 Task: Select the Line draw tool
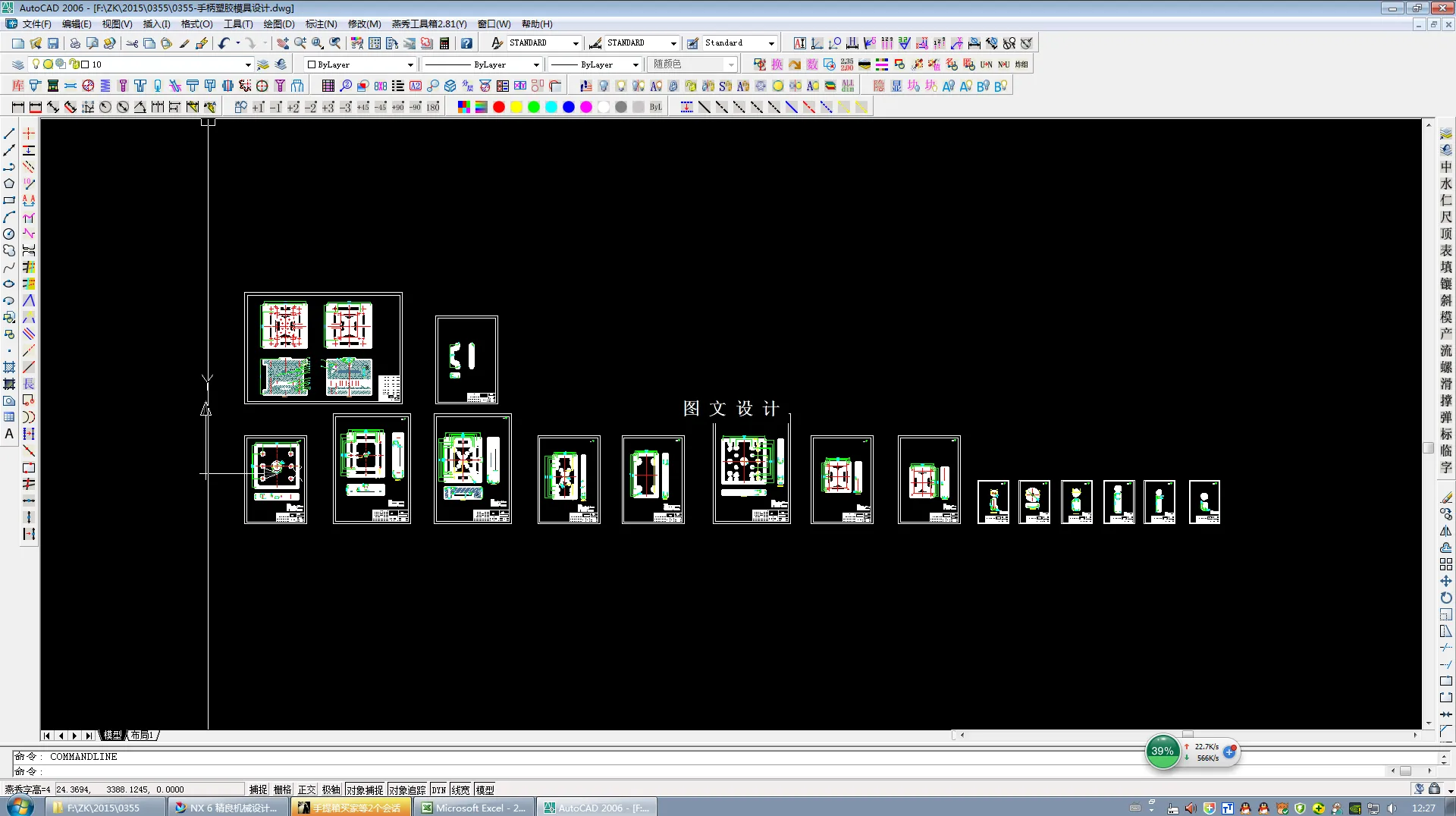tap(9, 133)
